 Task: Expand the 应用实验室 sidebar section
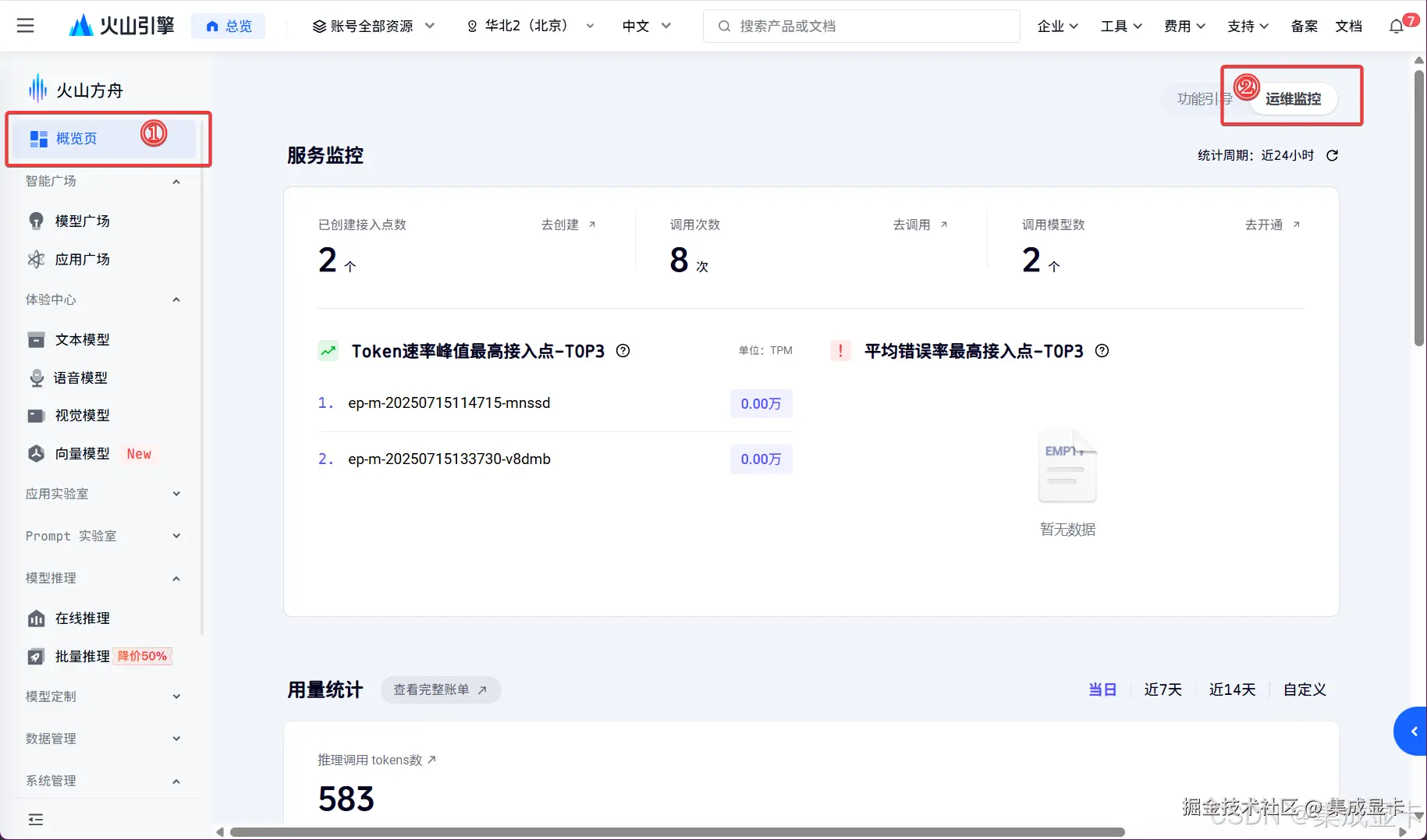coord(176,494)
